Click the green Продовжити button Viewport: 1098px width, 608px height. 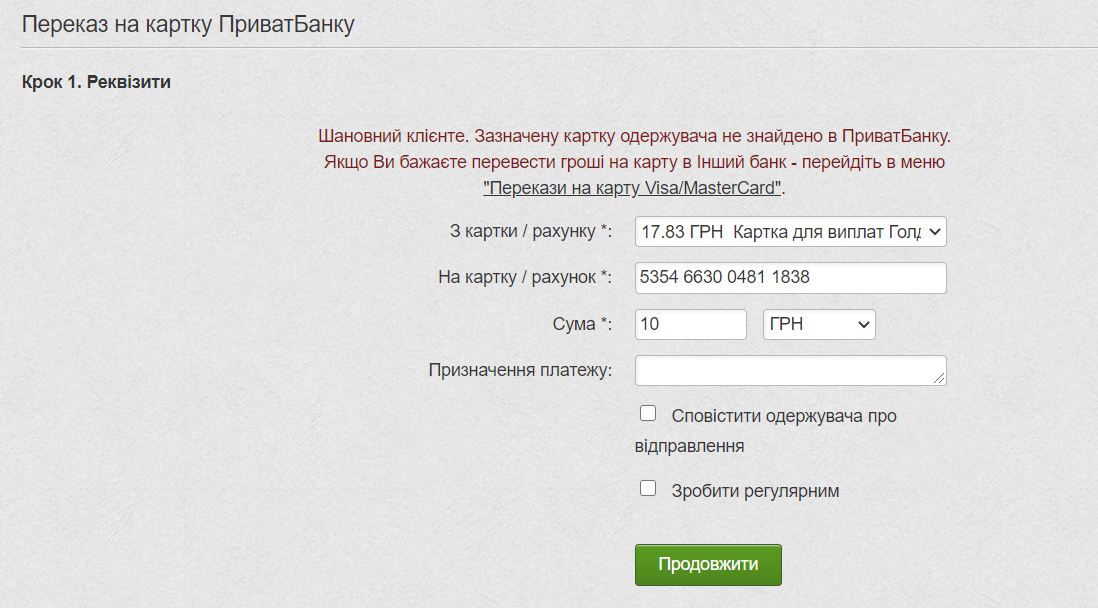point(708,565)
